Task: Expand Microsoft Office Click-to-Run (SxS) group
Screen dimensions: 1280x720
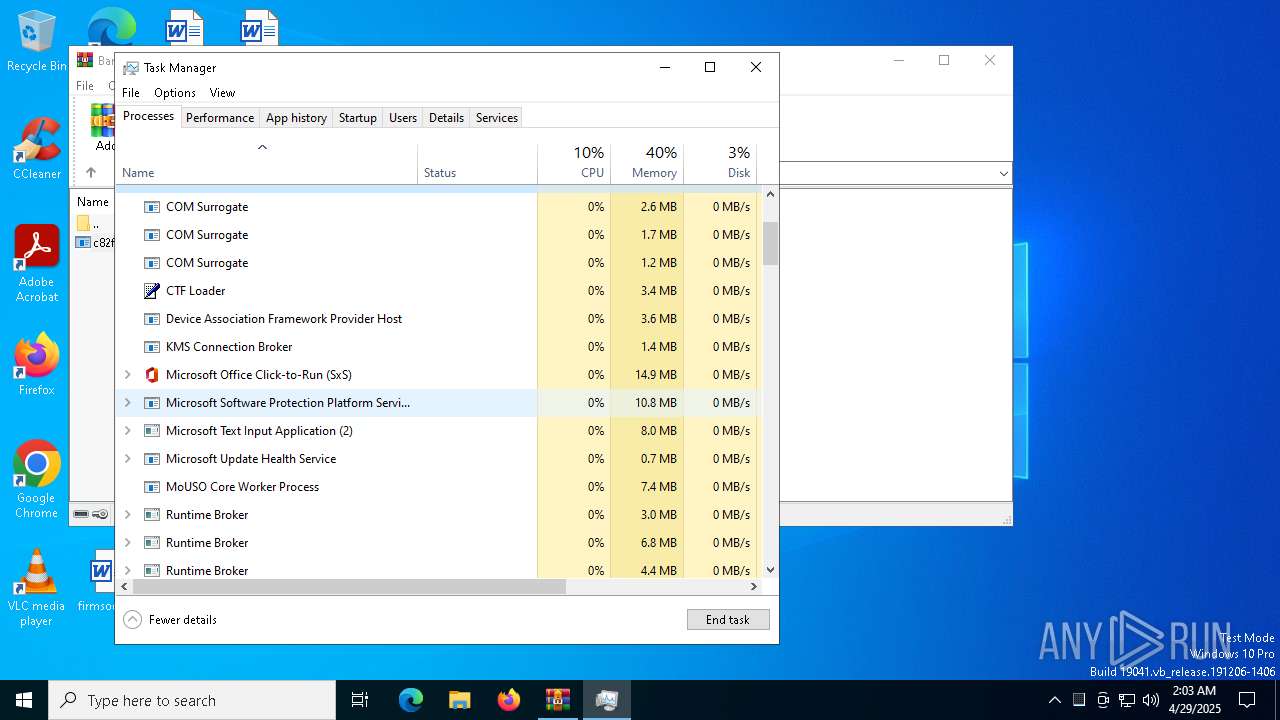Action: click(127, 375)
